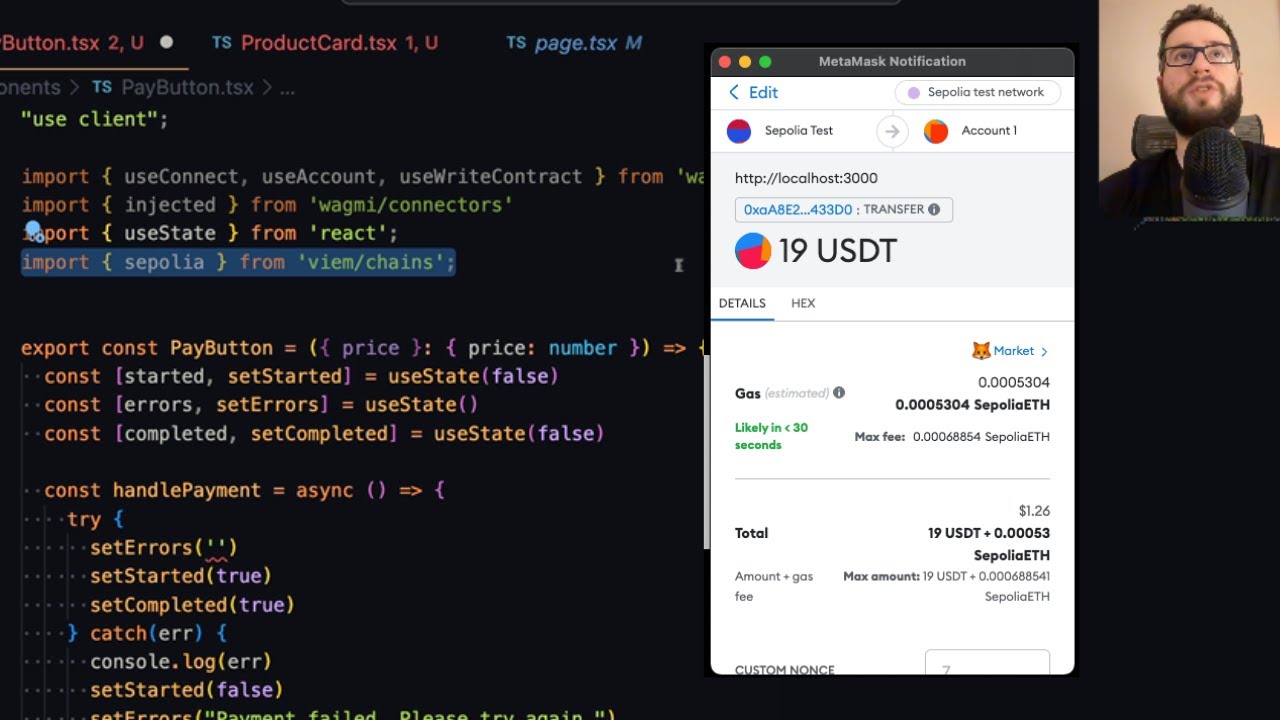Click the chevron to the right of Market
Viewport: 1280px width, 720px height.
click(1044, 351)
